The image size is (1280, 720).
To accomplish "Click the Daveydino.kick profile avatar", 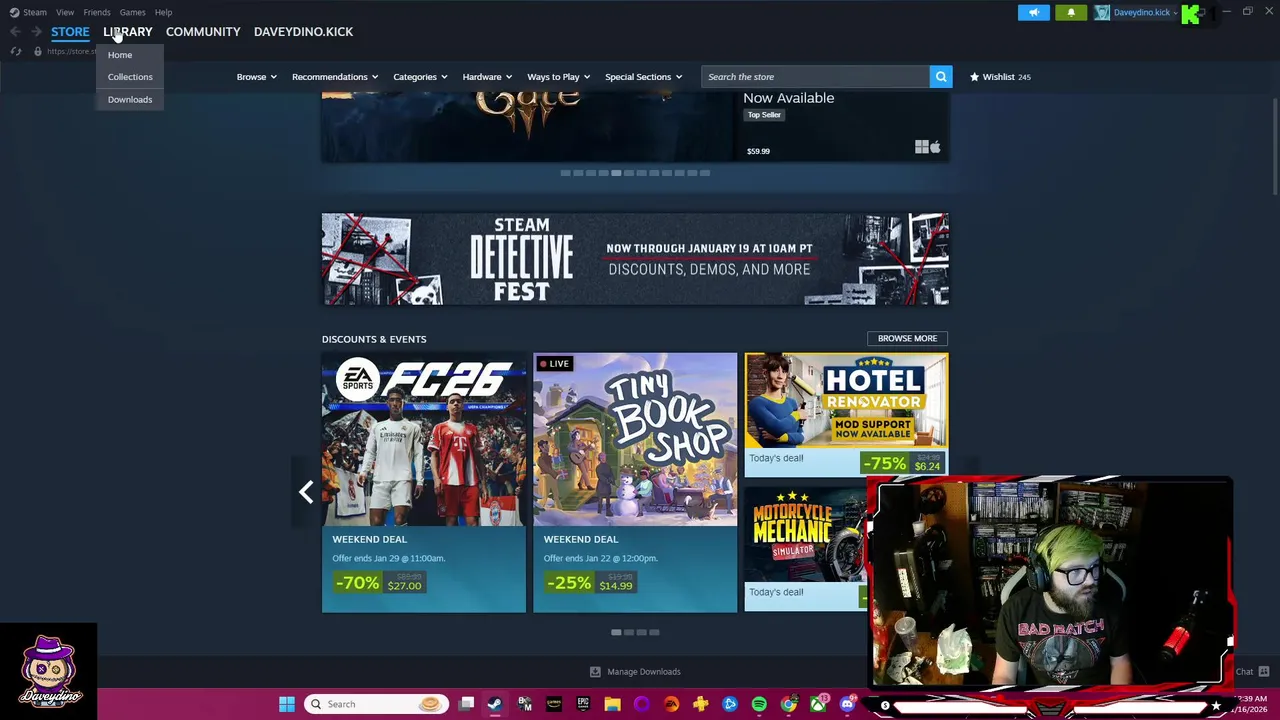I will [x=1102, y=12].
